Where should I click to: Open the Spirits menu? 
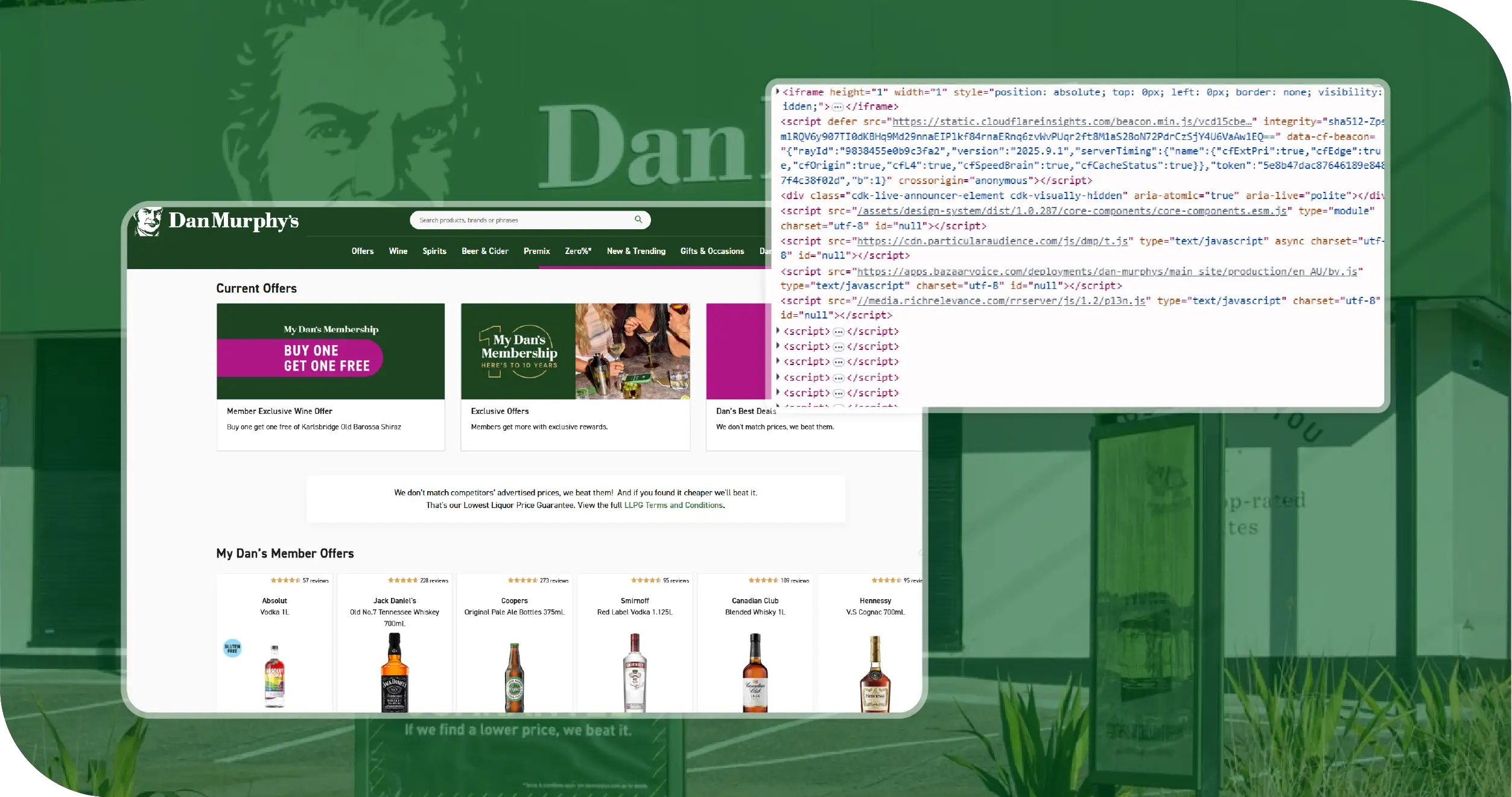tap(434, 251)
